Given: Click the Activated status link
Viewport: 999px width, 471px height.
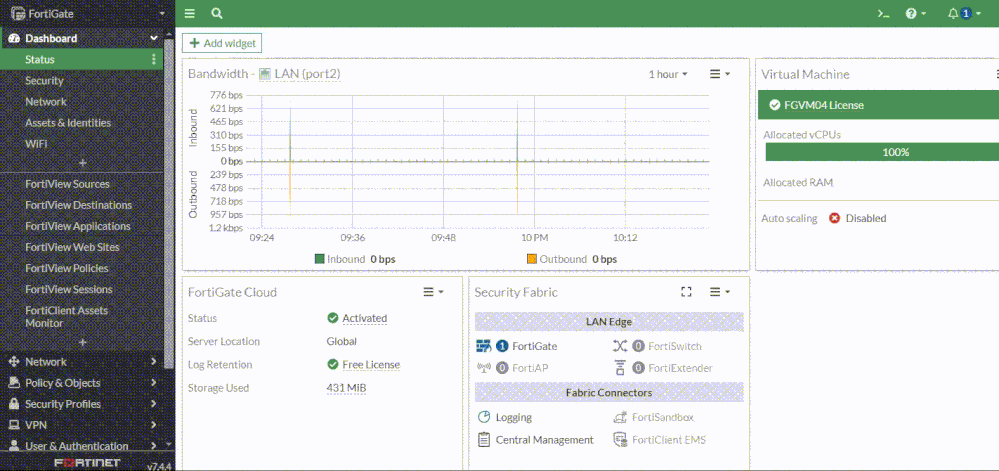Looking at the screenshot, I should click(x=364, y=318).
